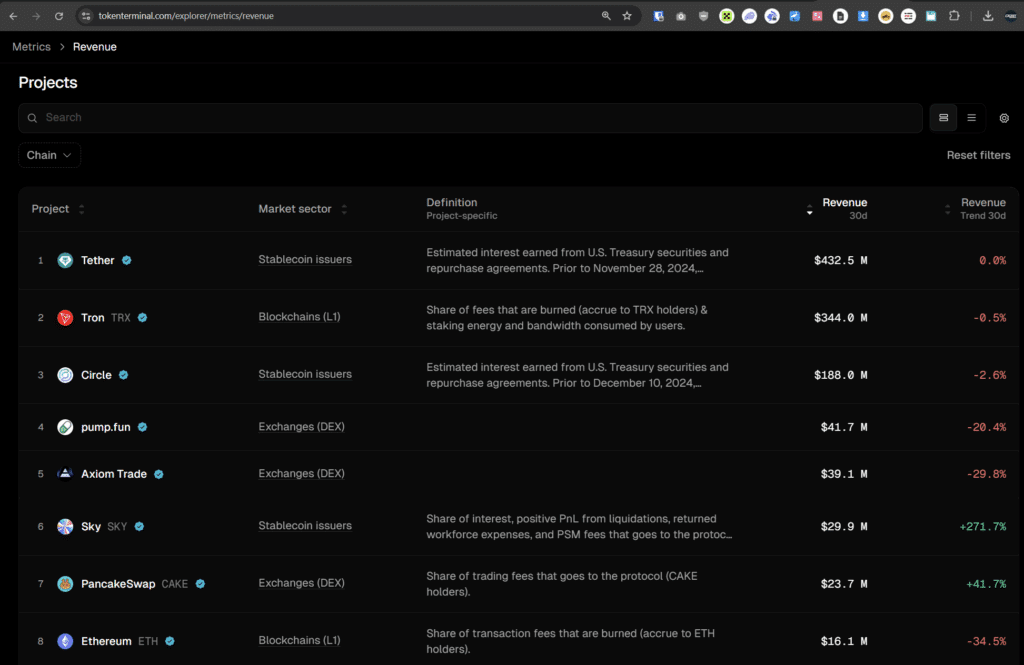Screen dimensions: 1024x665
Task: Click PancakeSwap's definition about trading fees
Action: 562,584
